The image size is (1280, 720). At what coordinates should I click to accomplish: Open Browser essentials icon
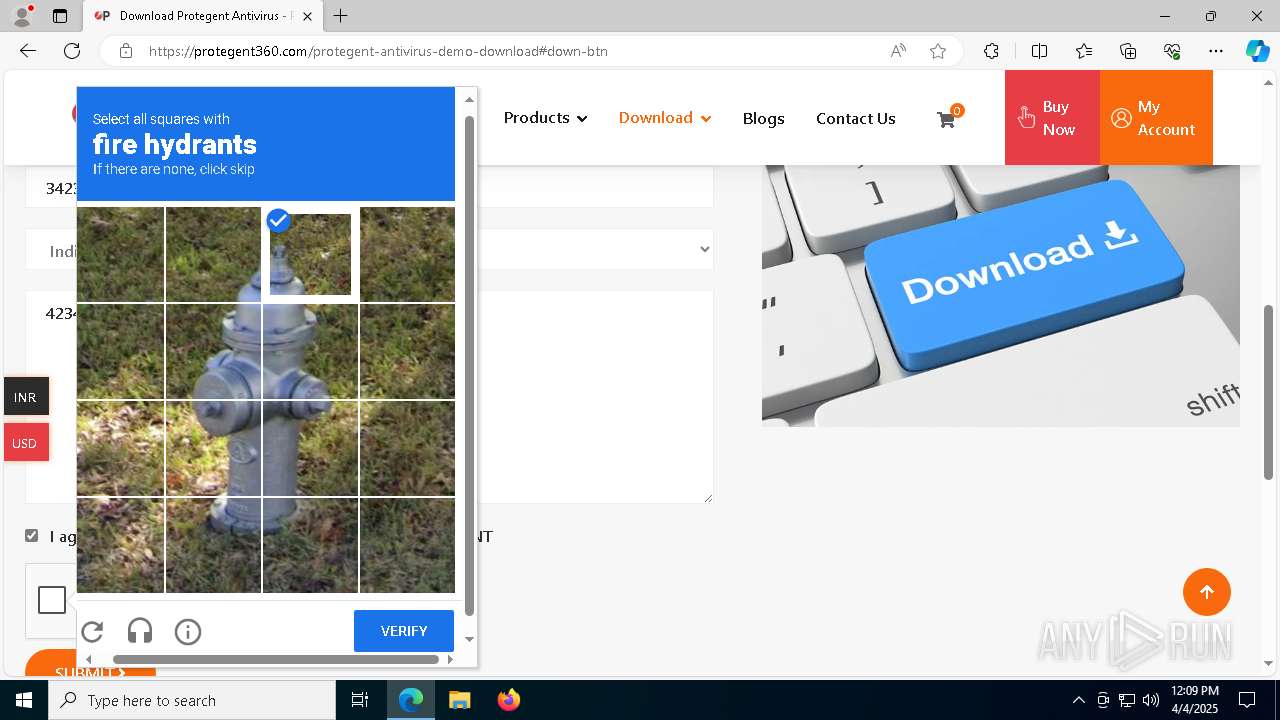coord(1172,51)
